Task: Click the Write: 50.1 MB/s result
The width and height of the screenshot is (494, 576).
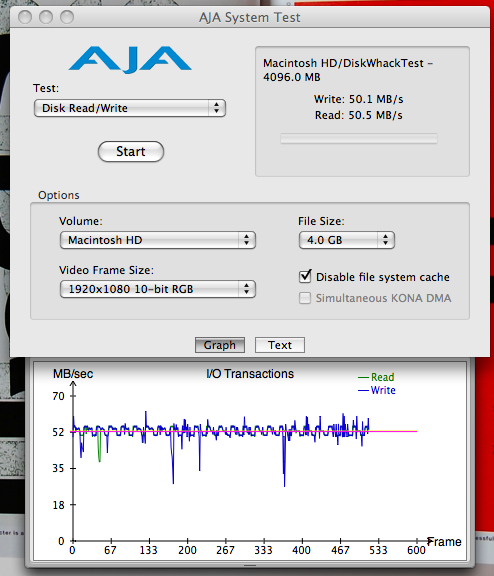Action: pyautogui.click(x=358, y=99)
